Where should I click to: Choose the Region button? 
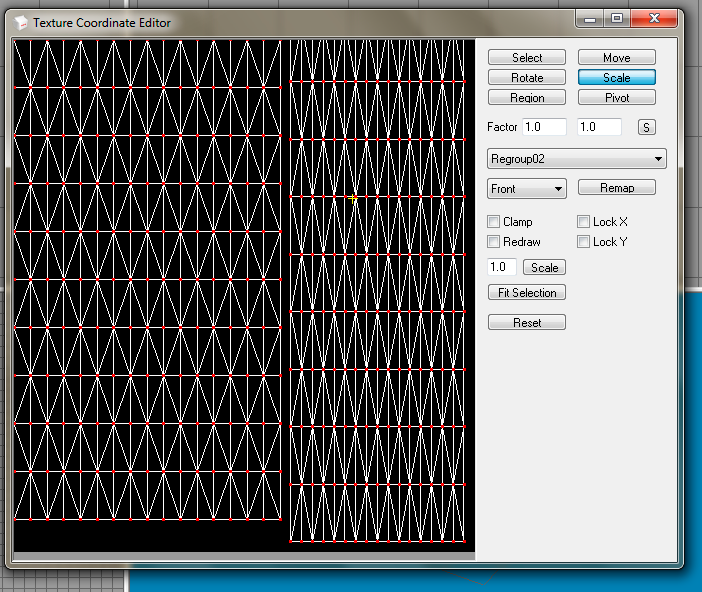[526, 98]
